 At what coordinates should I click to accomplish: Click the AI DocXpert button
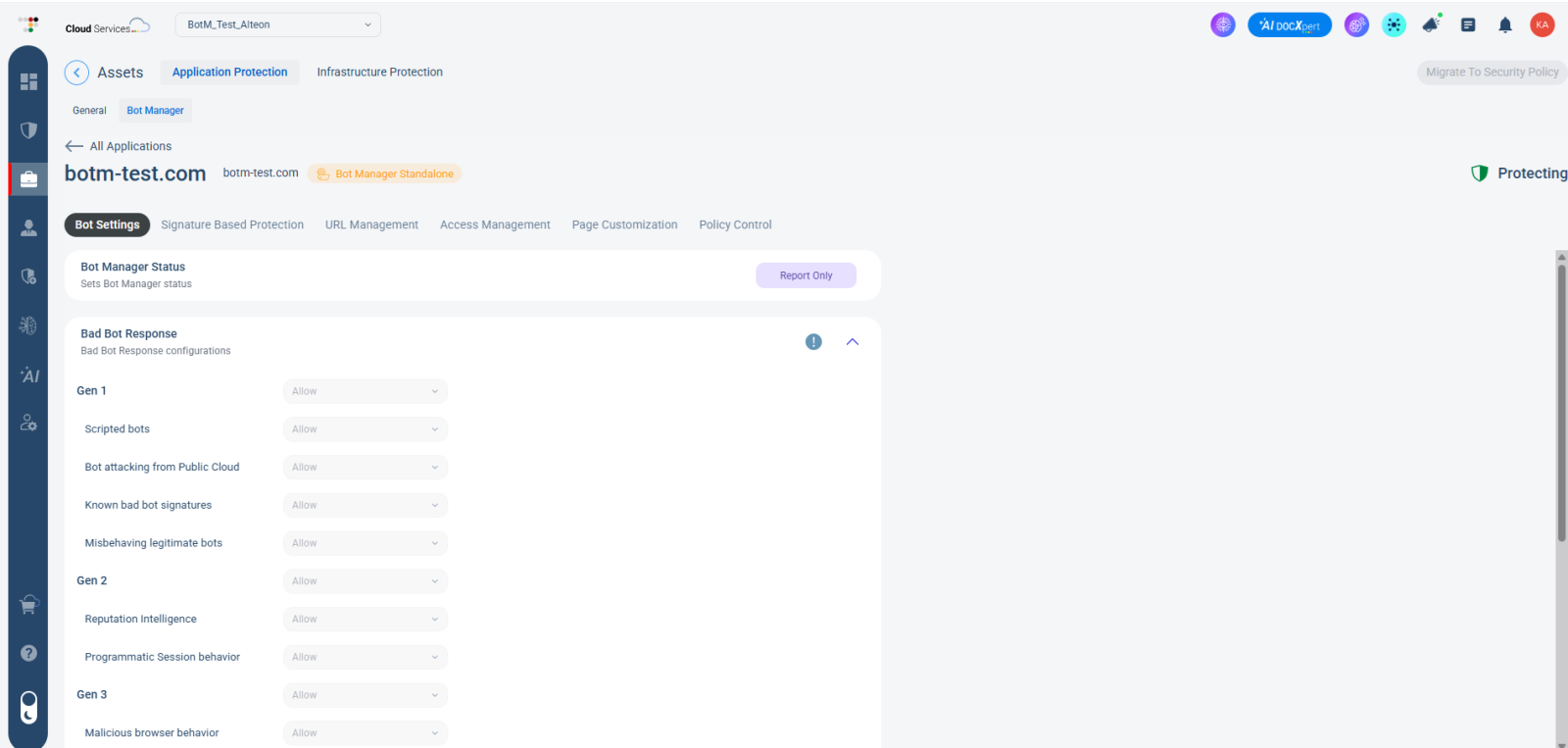pyautogui.click(x=1290, y=25)
